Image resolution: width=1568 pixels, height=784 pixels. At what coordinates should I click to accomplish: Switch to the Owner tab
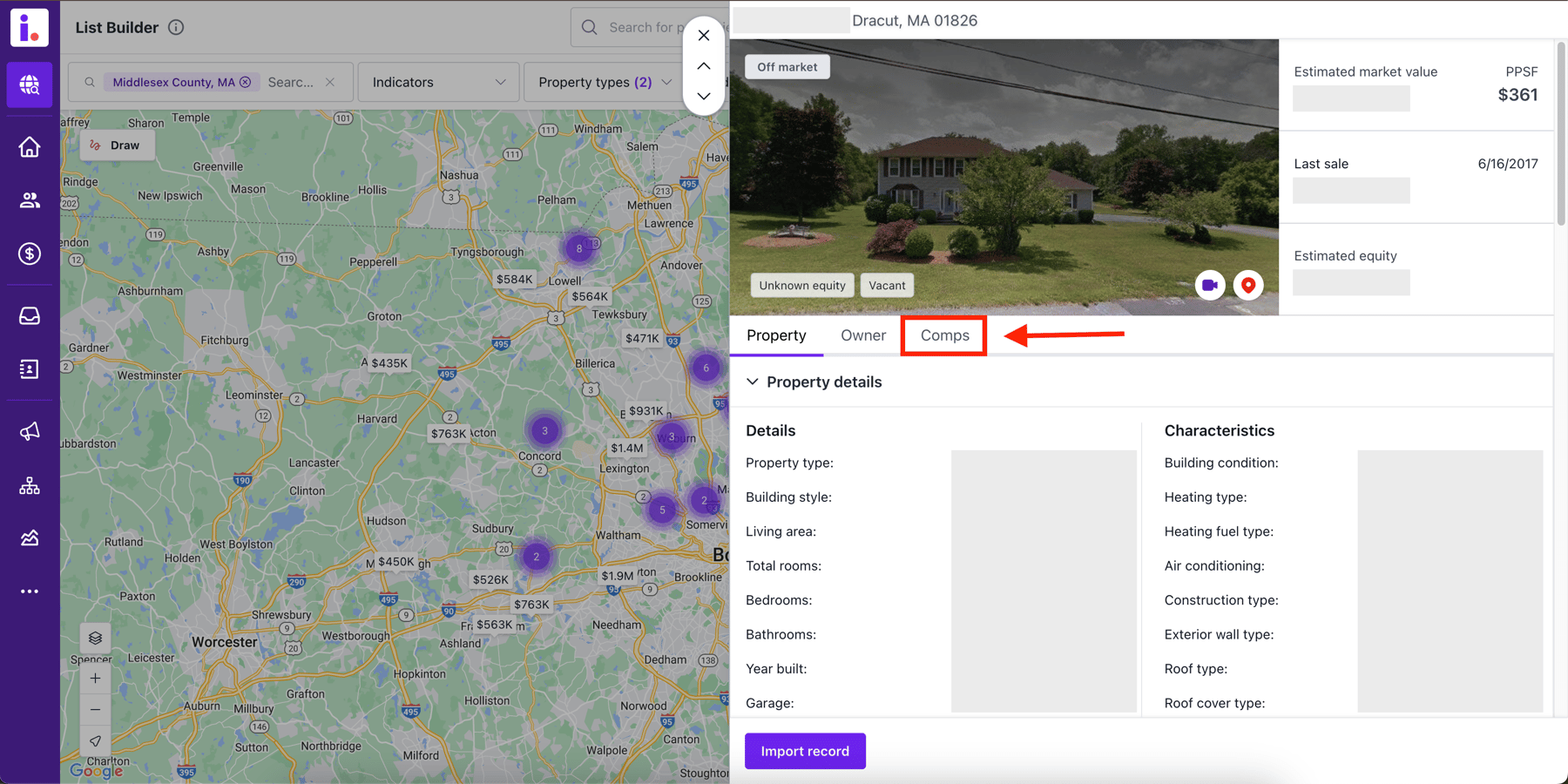tap(863, 335)
